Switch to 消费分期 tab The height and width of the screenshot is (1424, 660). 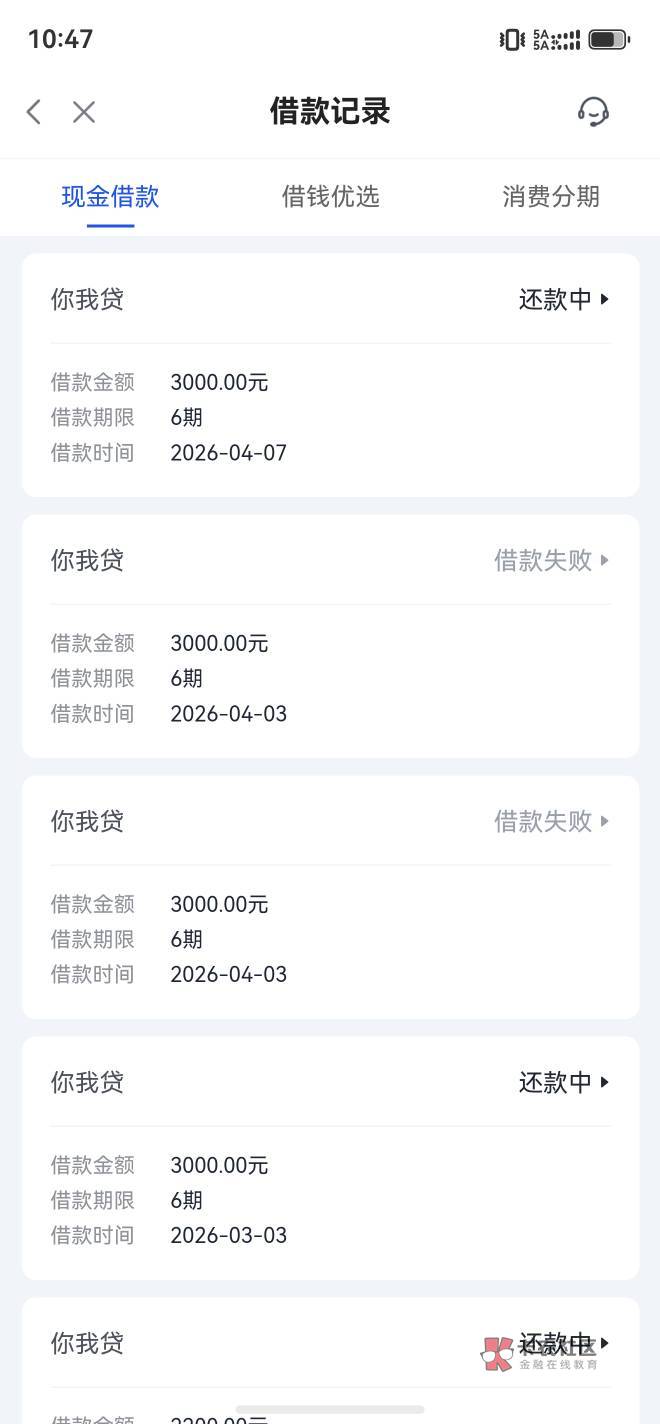pyautogui.click(x=550, y=196)
